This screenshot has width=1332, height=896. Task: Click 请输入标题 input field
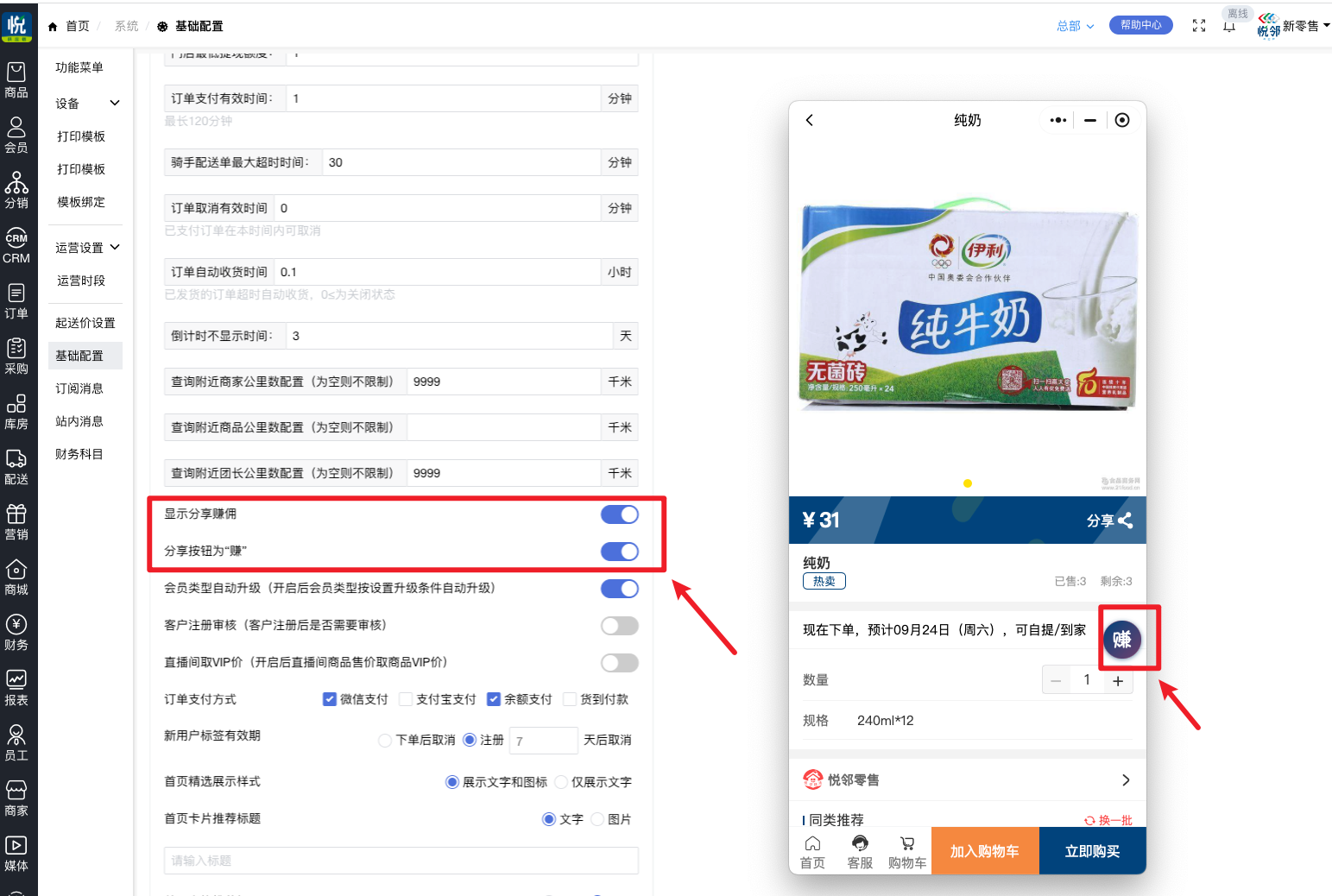point(401,861)
